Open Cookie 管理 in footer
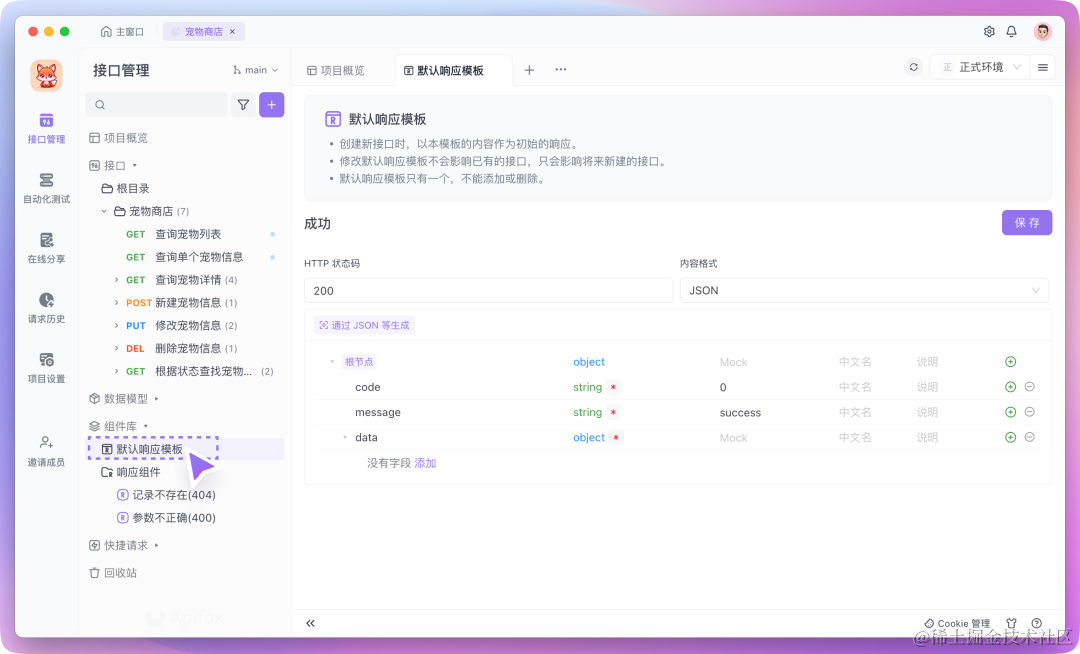The height and width of the screenshot is (654, 1080). pyautogui.click(x=957, y=623)
